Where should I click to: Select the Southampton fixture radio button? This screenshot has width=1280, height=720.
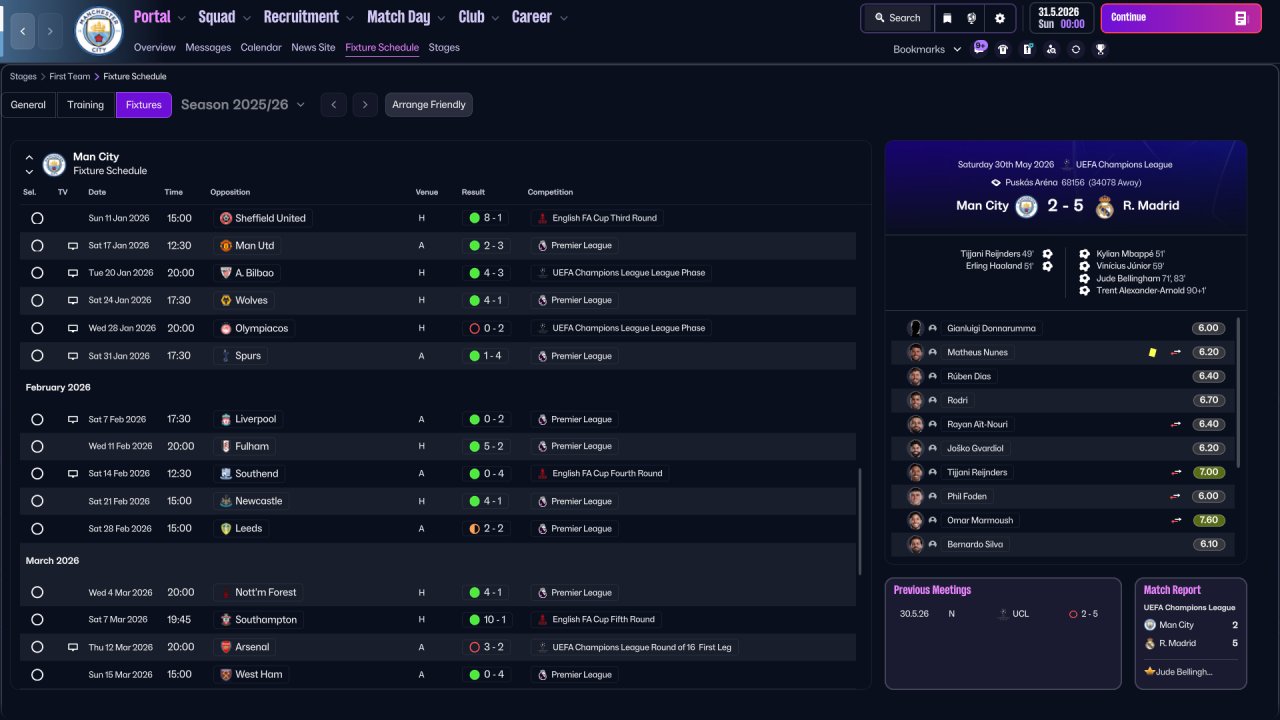(37, 620)
